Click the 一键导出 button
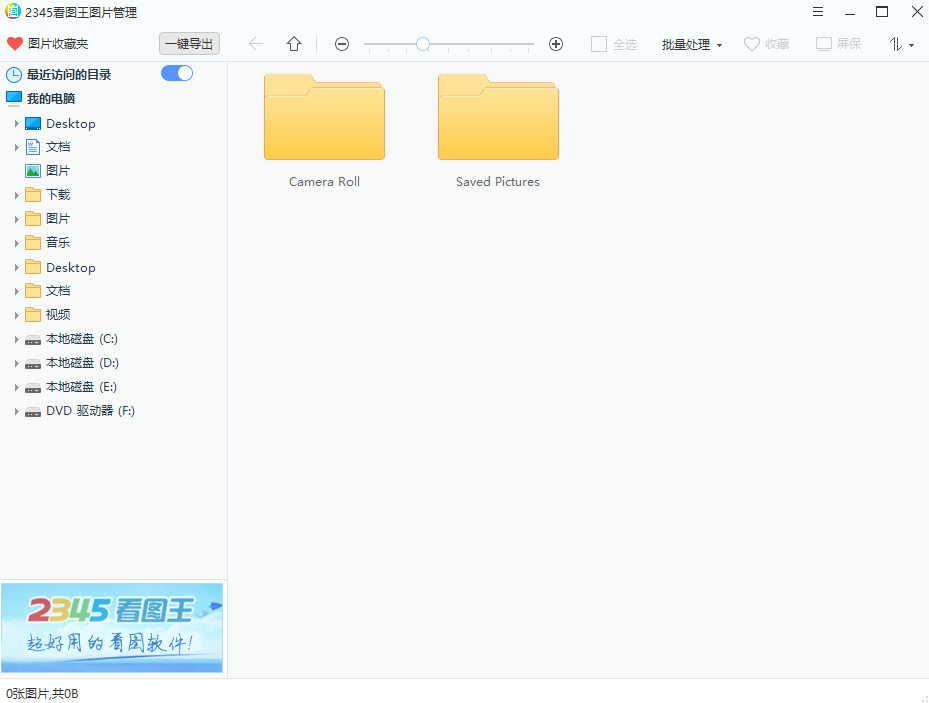929x703 pixels. coord(189,44)
